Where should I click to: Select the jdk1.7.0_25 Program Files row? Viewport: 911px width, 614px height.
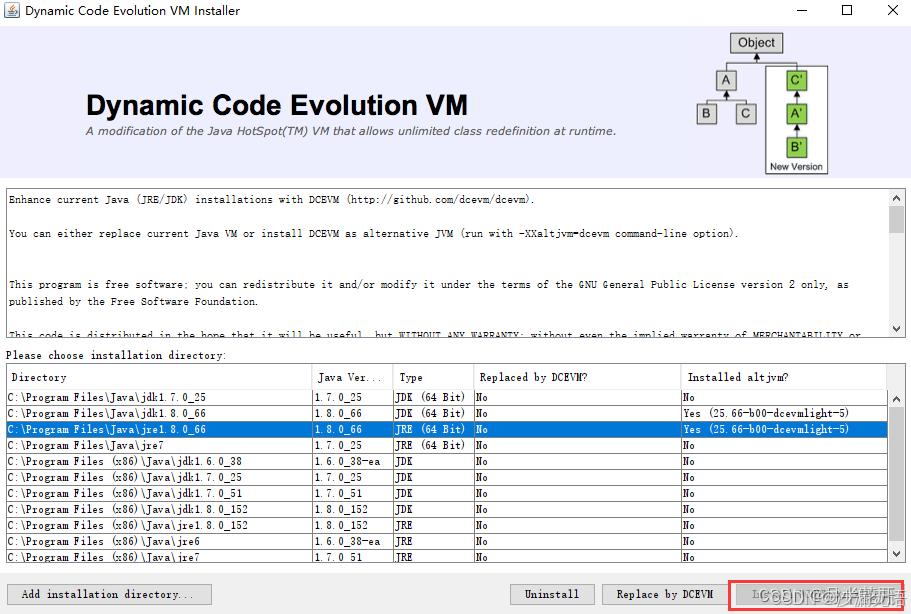pos(446,397)
